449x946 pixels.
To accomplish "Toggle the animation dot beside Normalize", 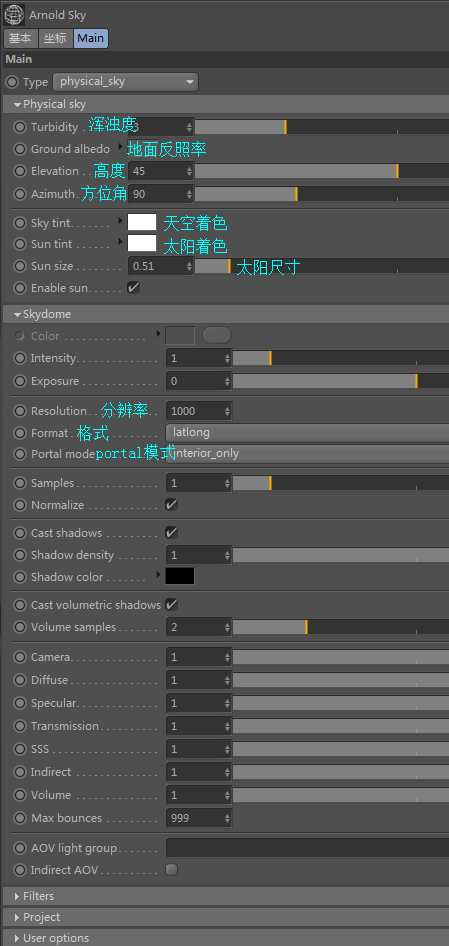I will [21, 505].
